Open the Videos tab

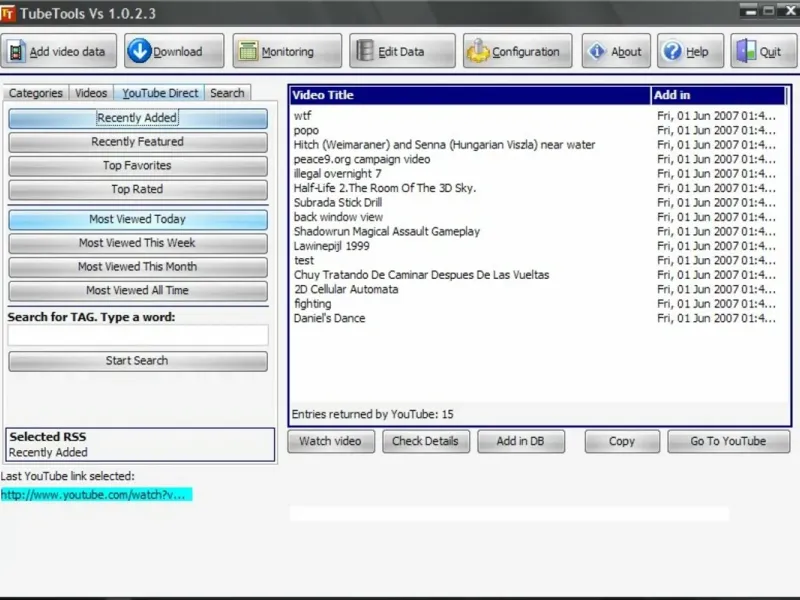(x=91, y=93)
